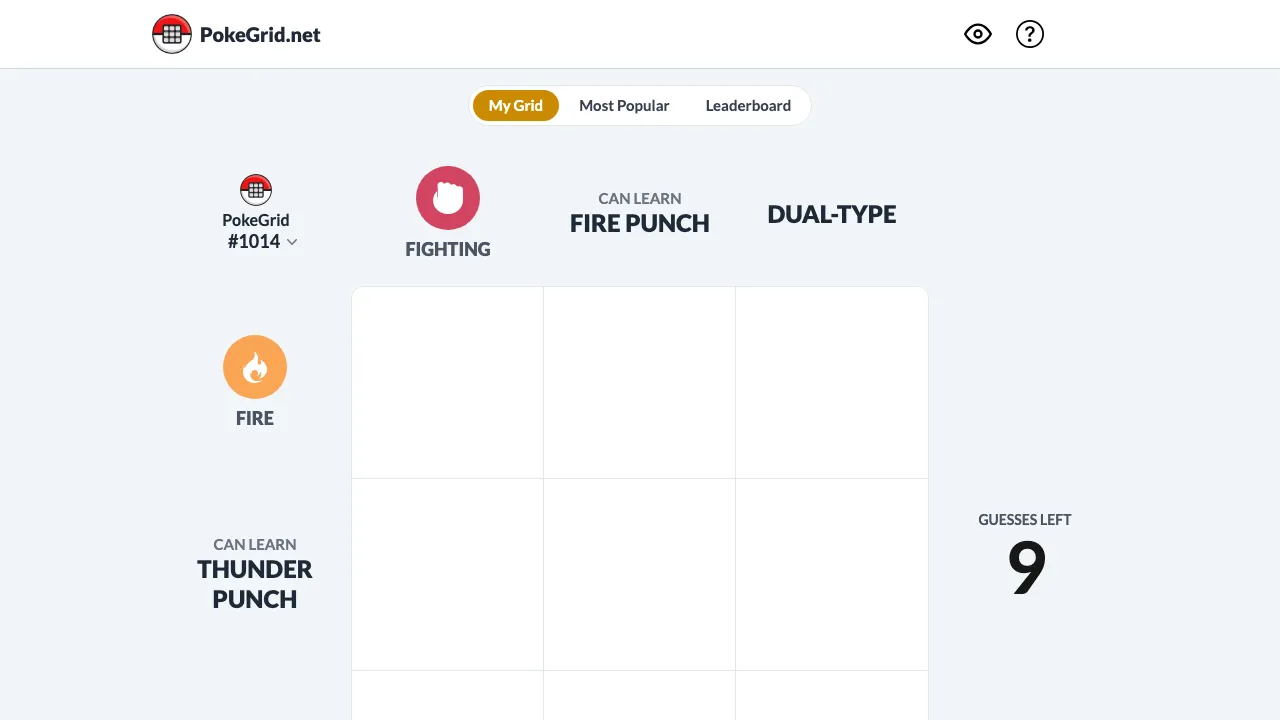Screen dimensions: 1280x720
Task: Click the DUAL-TYPE column header
Action: point(832,214)
